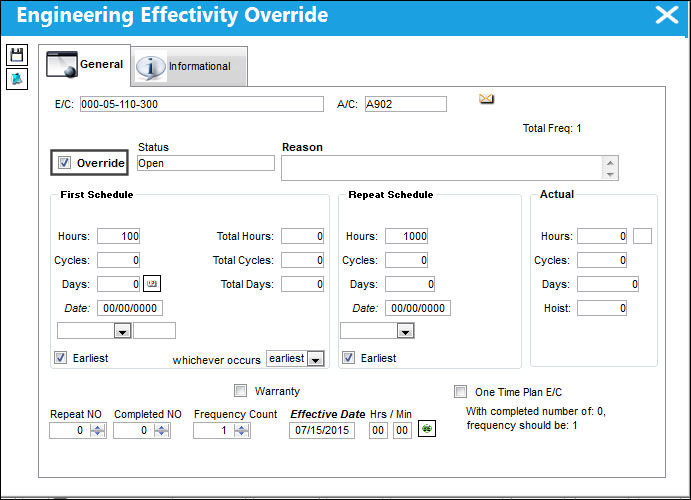Click the Actual Cycles field
The height and width of the screenshot is (500, 691).
pyautogui.click(x=602, y=260)
